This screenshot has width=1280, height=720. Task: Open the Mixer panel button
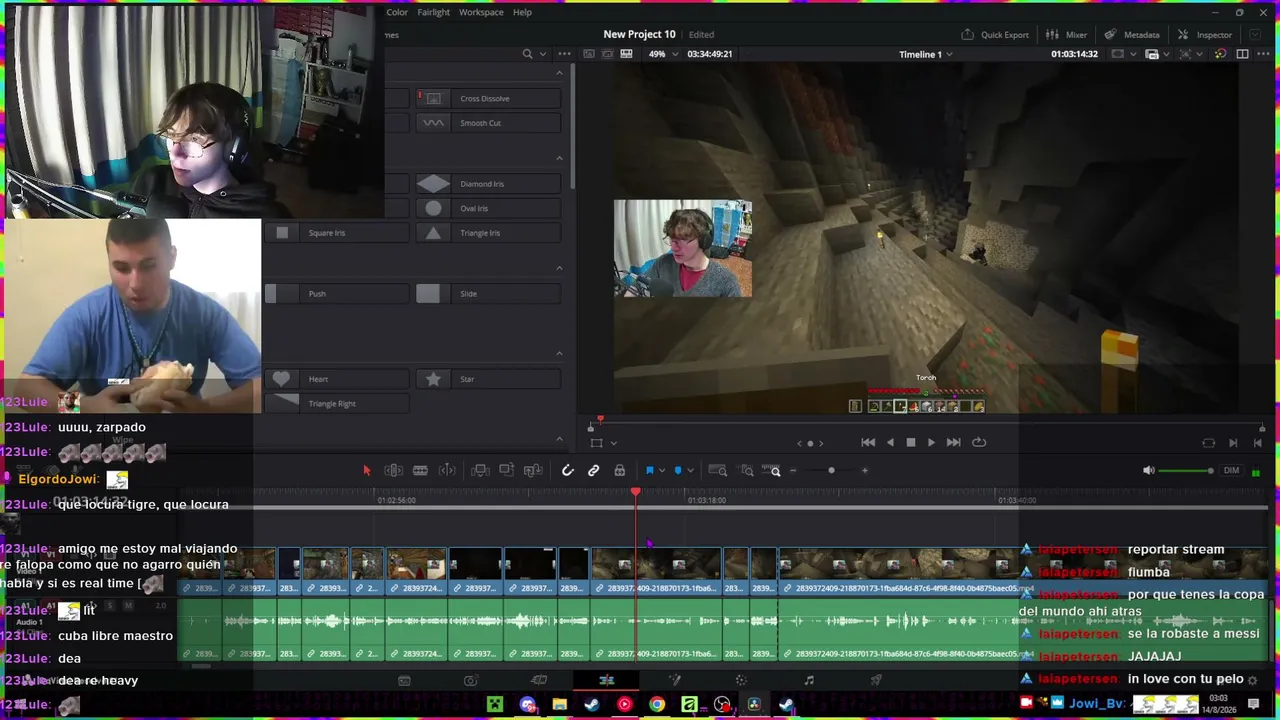(x=1067, y=35)
